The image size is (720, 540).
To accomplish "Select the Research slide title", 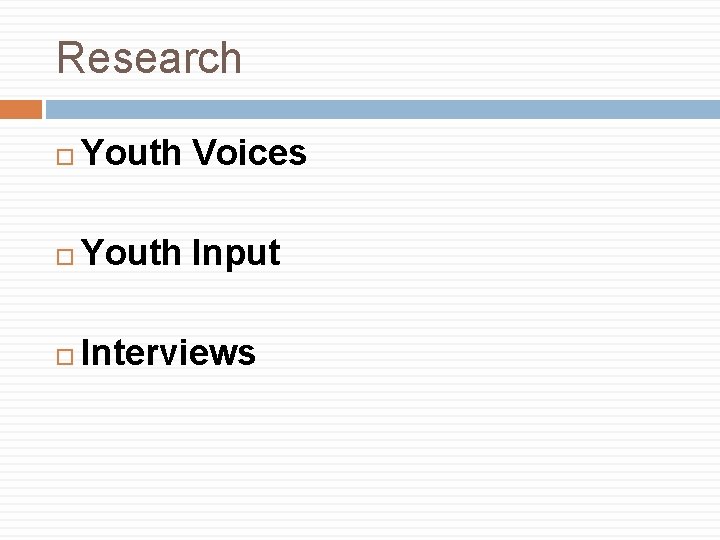I will pos(149,58).
